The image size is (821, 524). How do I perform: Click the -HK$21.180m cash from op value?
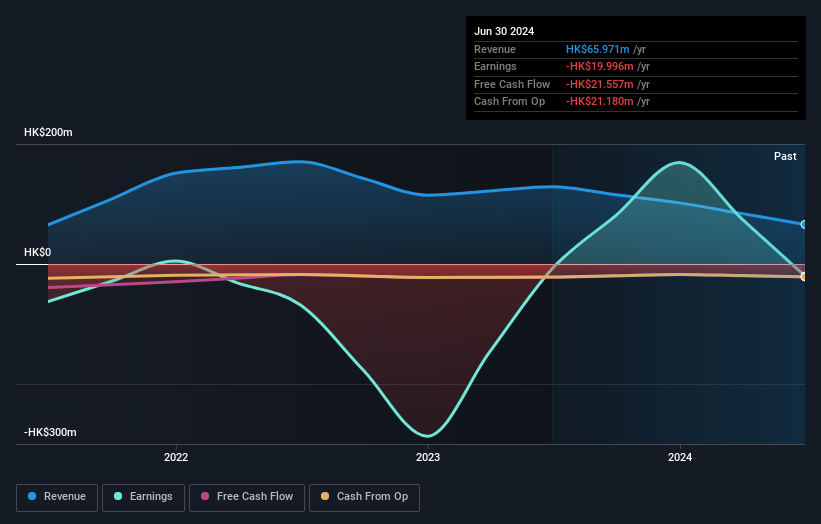pos(600,102)
